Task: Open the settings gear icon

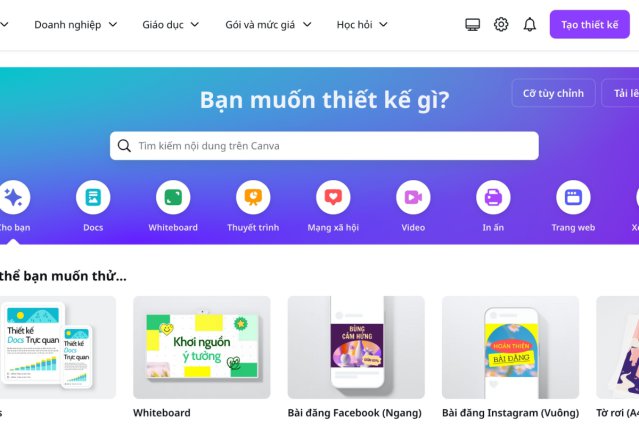Action: tap(501, 24)
